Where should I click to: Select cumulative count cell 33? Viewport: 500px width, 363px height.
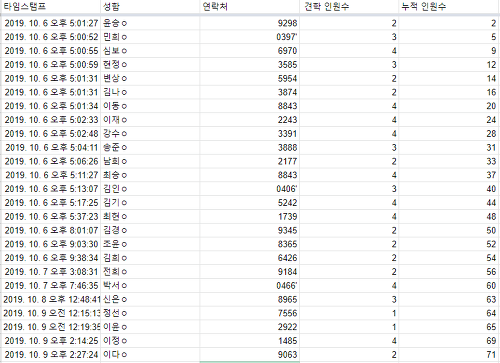449,161
